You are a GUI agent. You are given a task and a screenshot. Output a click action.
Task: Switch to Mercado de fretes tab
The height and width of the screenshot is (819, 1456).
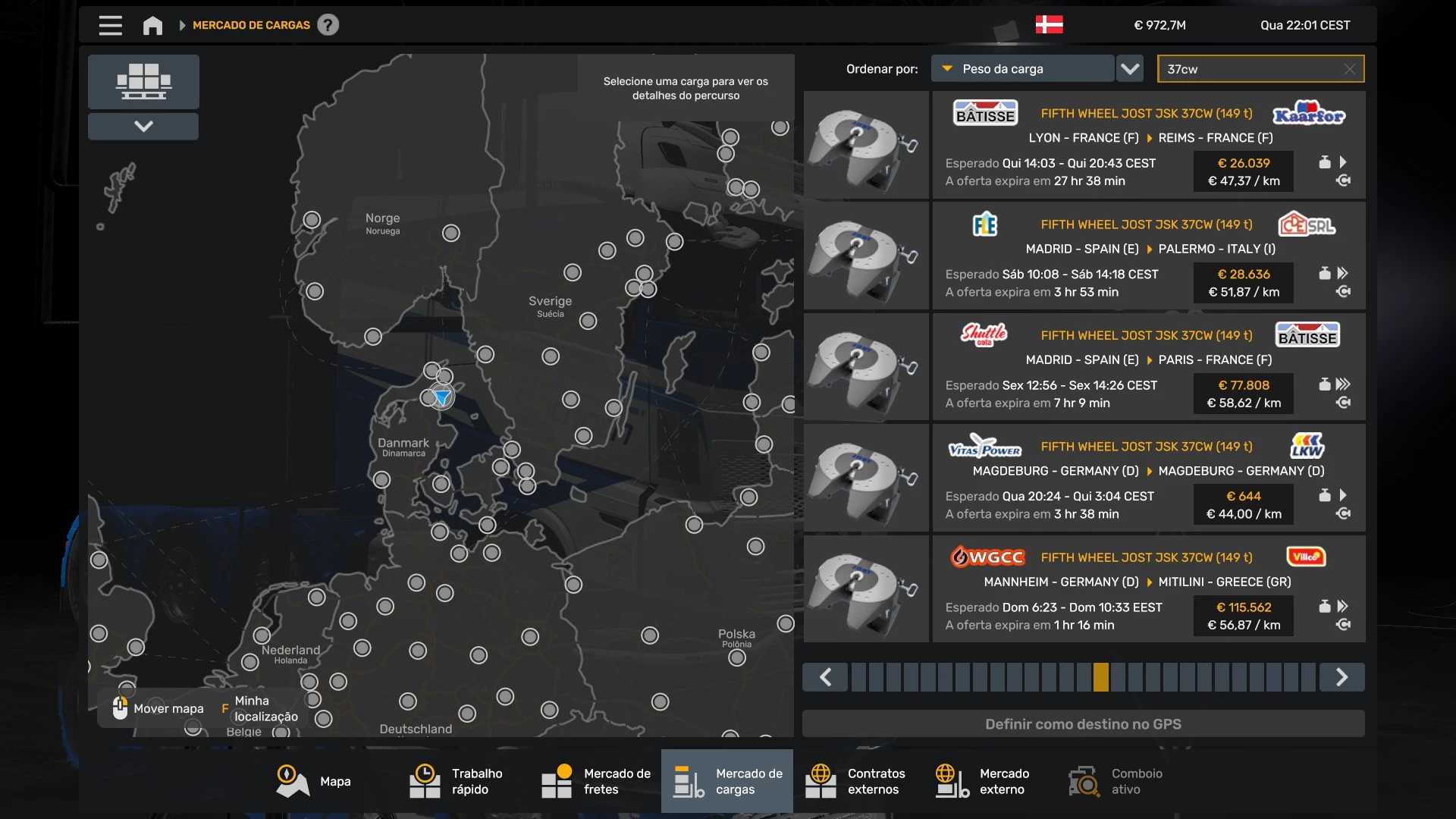pos(596,781)
